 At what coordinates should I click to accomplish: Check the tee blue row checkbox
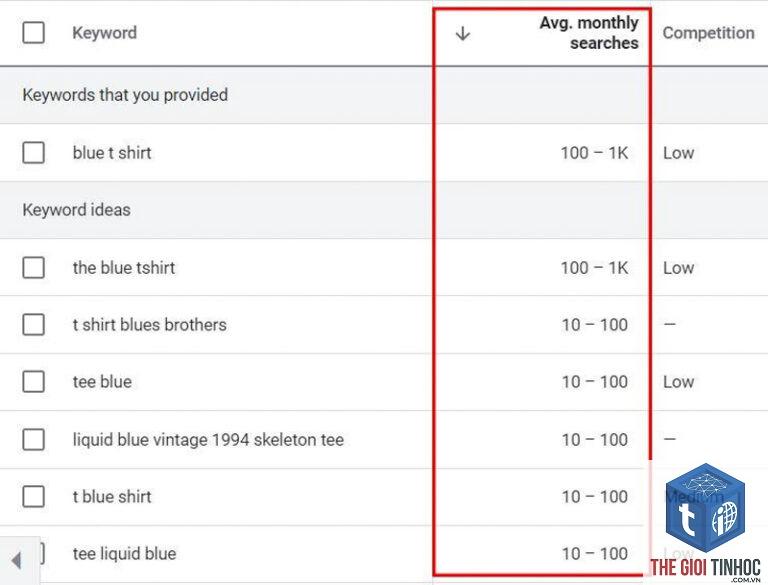pyautogui.click(x=33, y=382)
